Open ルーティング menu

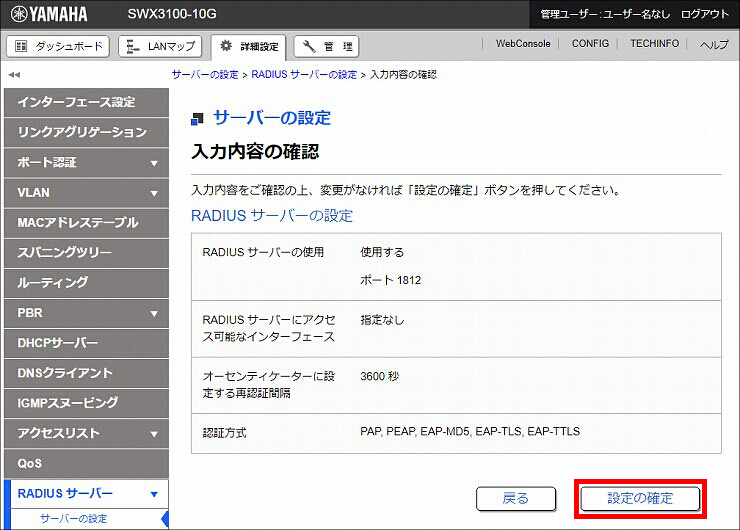86,283
